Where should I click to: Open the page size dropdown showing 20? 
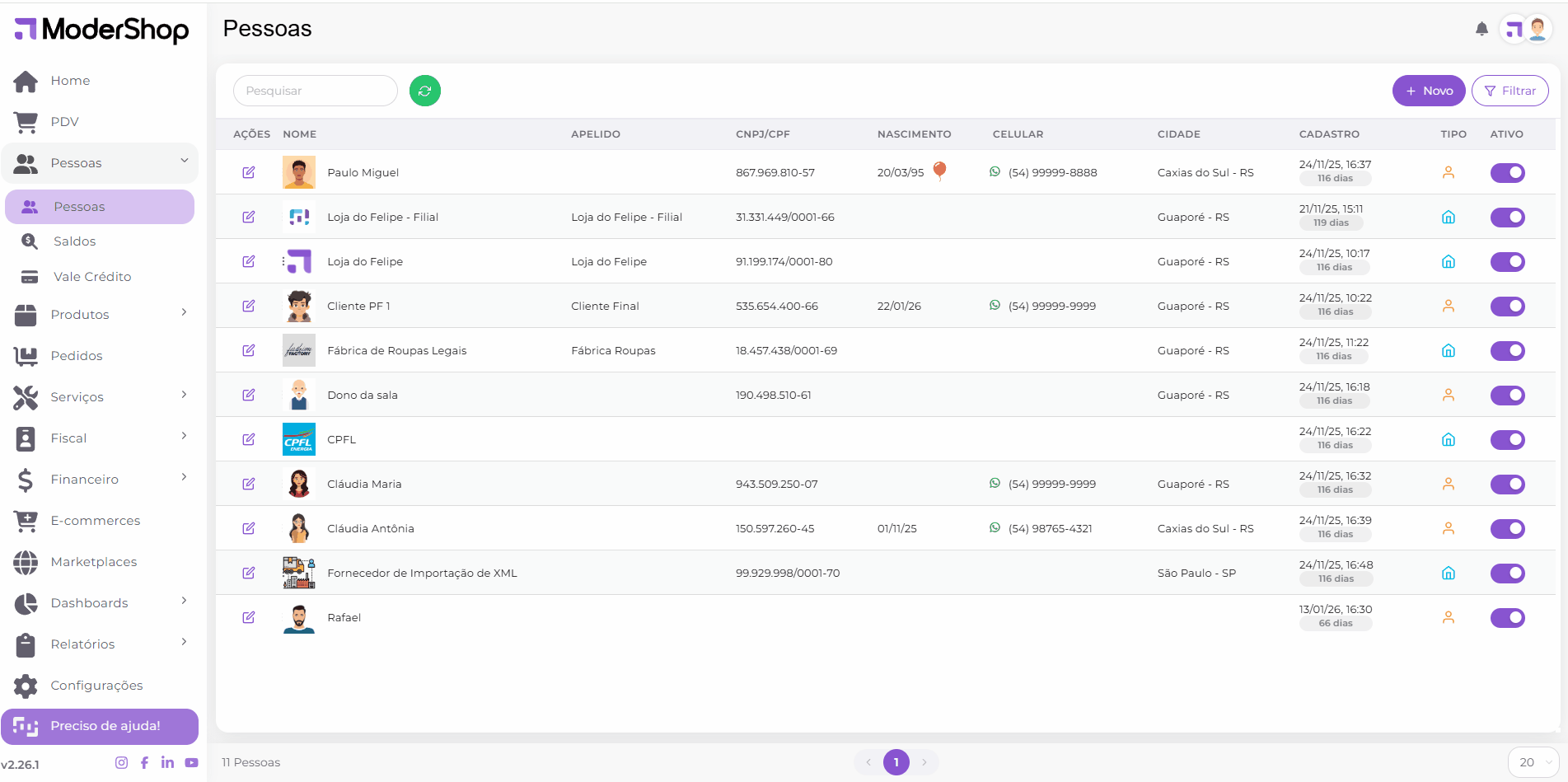pos(1533,762)
